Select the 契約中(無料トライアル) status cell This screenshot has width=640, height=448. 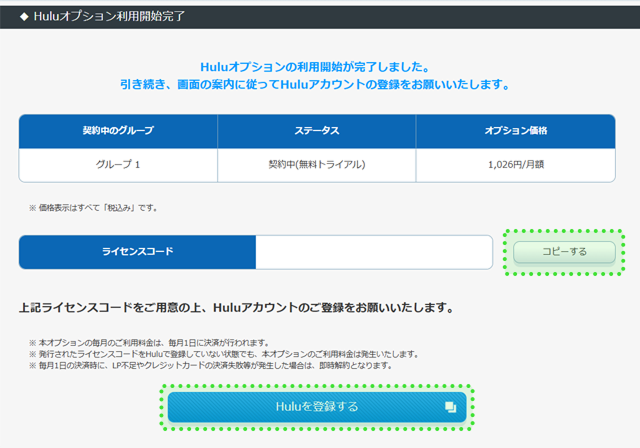click(x=317, y=165)
